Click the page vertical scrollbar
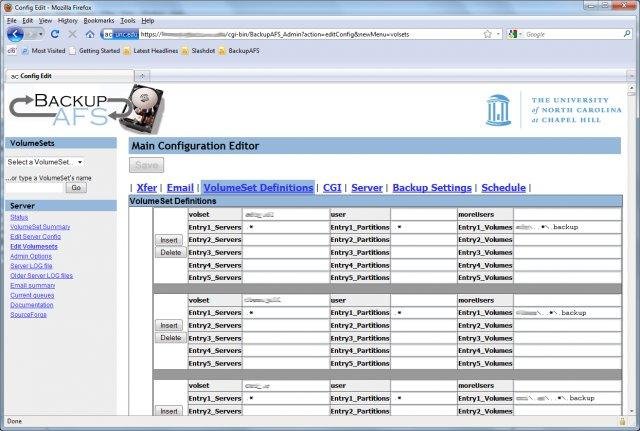Viewport: 640px width, 431px height. click(x=631, y=249)
